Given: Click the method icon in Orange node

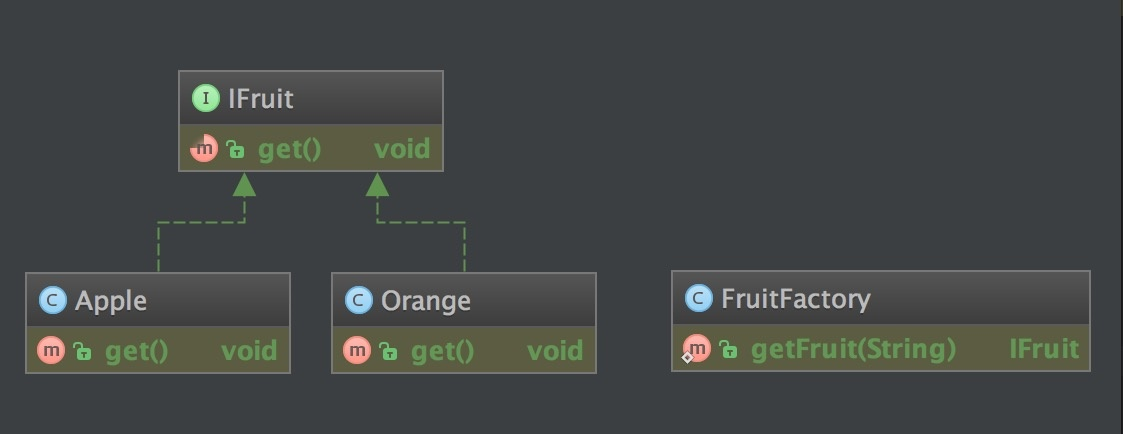Looking at the screenshot, I should point(357,351).
